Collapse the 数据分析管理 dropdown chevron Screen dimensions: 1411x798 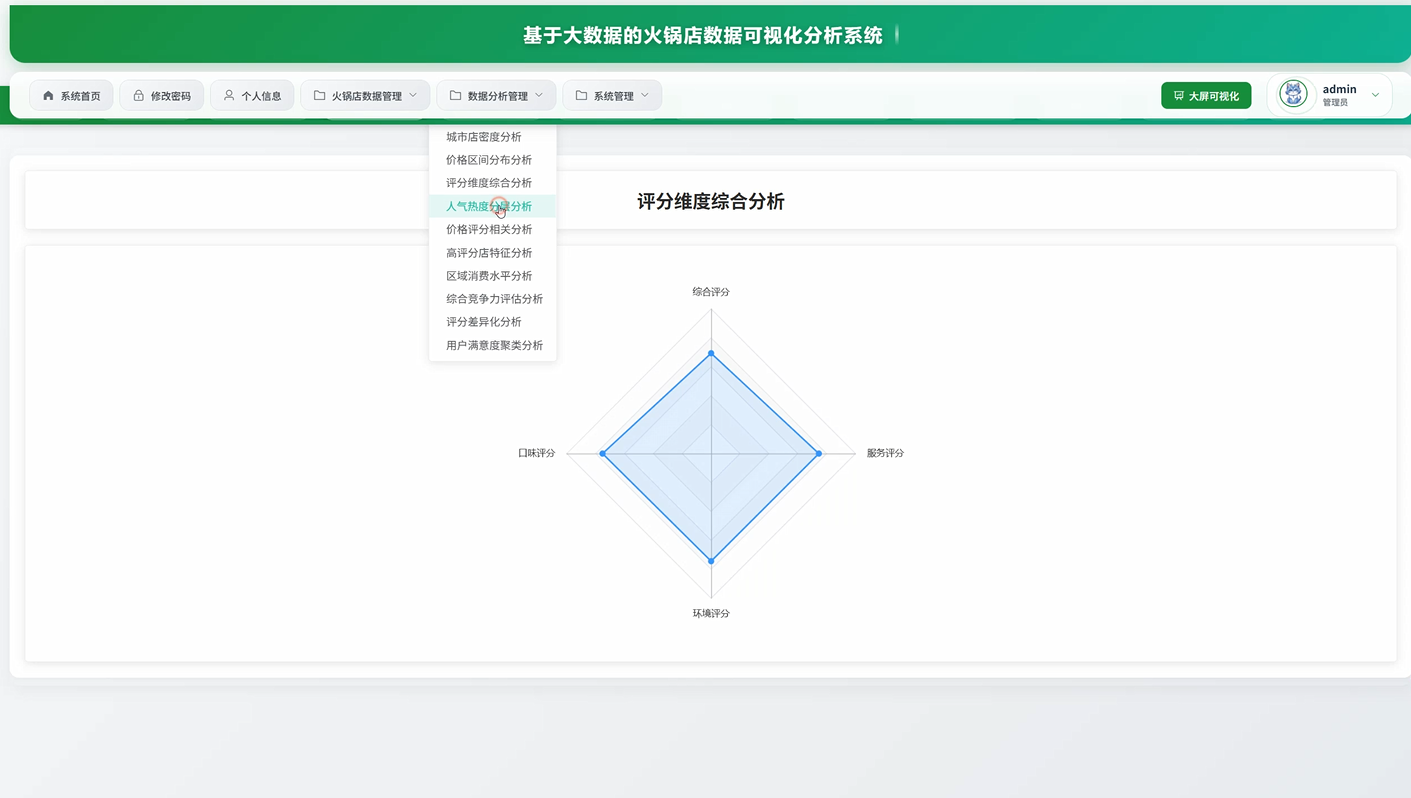tap(539, 96)
